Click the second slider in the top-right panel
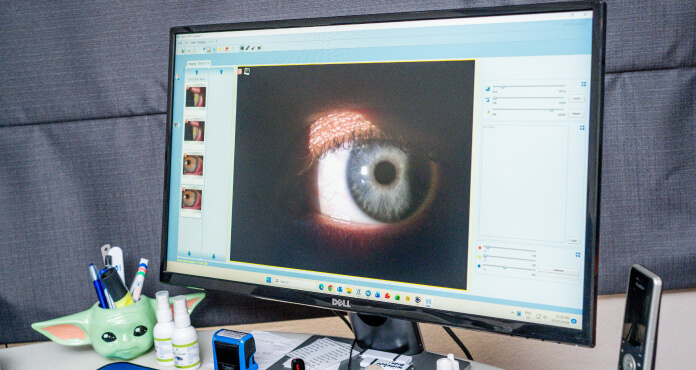696x370 pixels. pyautogui.click(x=528, y=98)
